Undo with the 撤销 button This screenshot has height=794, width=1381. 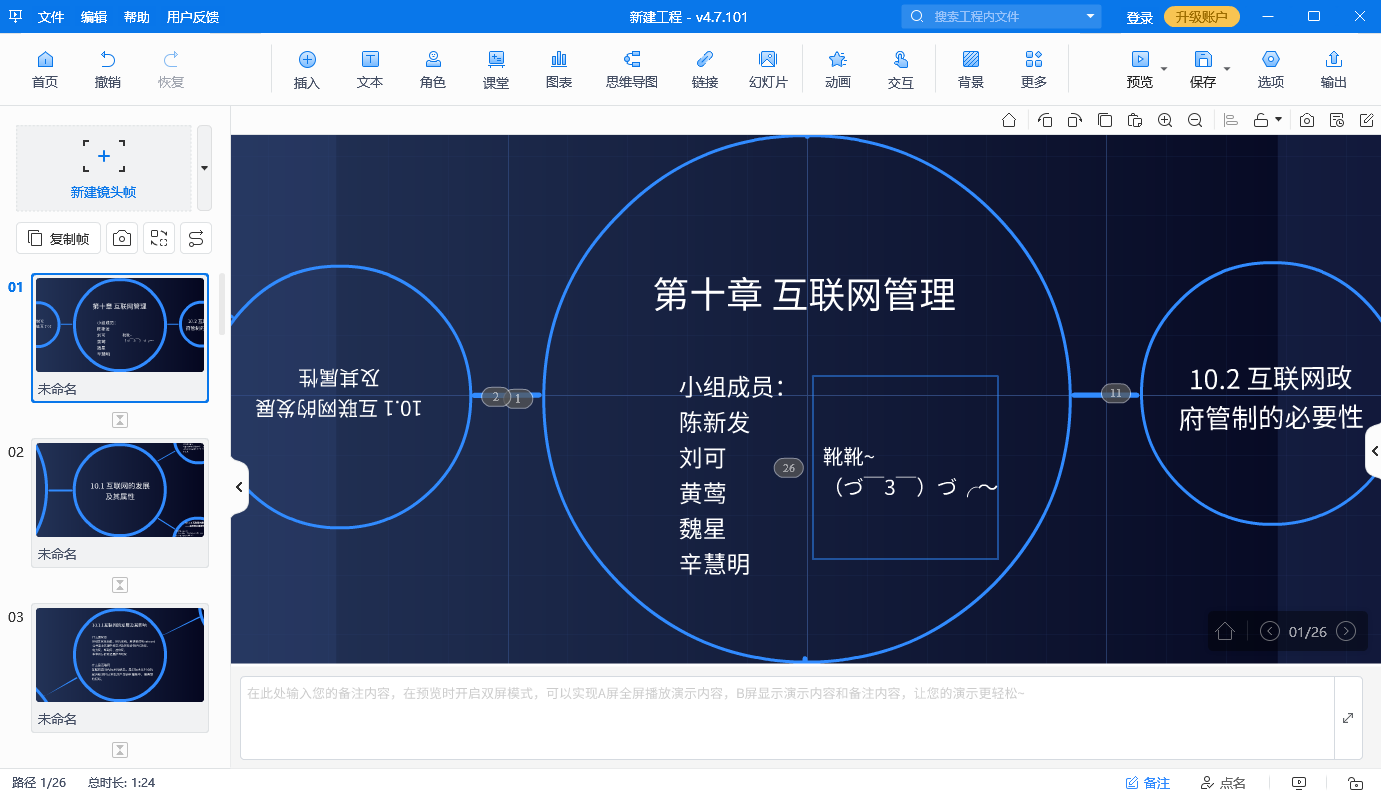click(108, 70)
